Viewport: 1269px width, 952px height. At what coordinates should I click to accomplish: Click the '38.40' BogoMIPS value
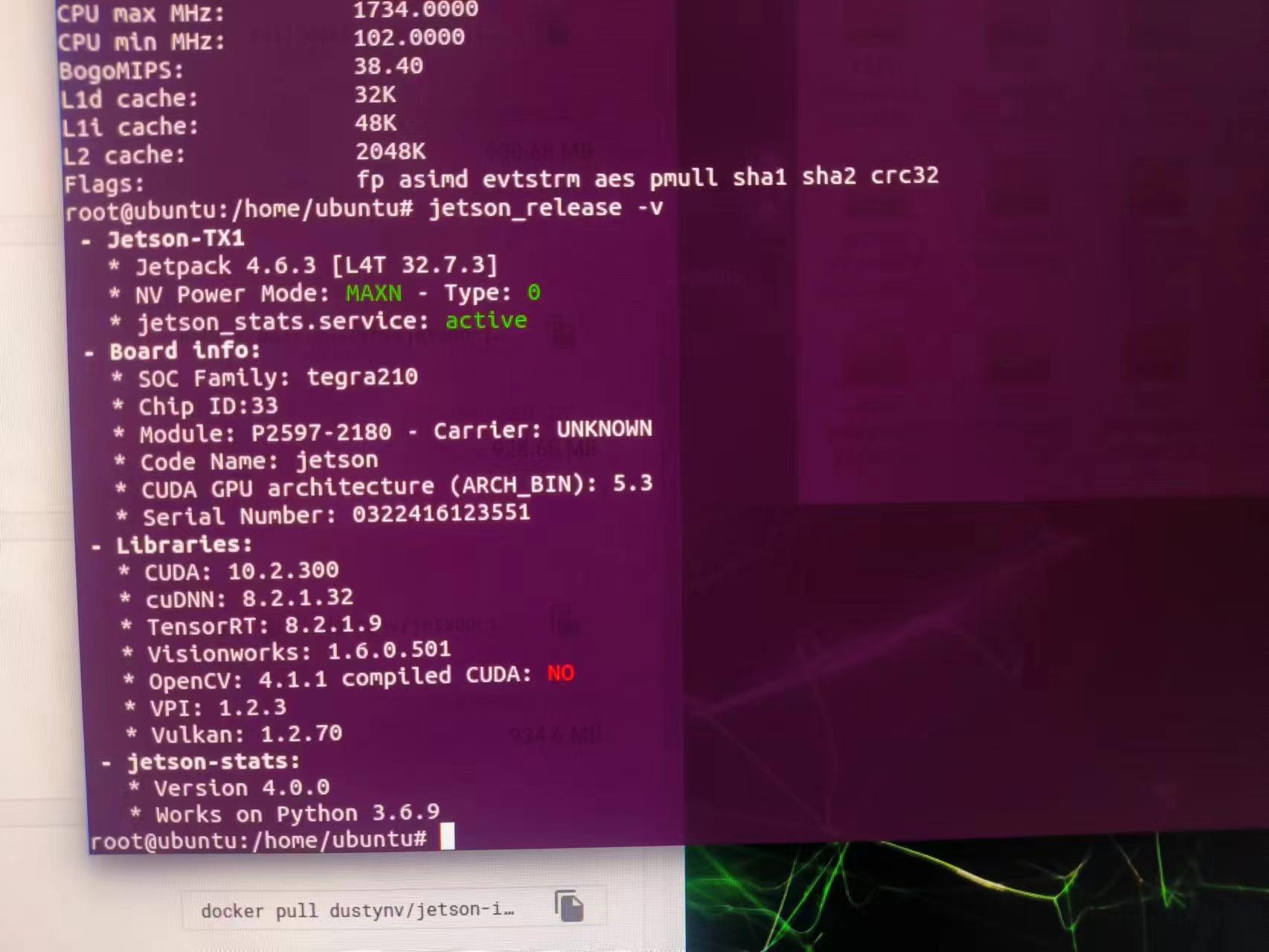click(388, 66)
